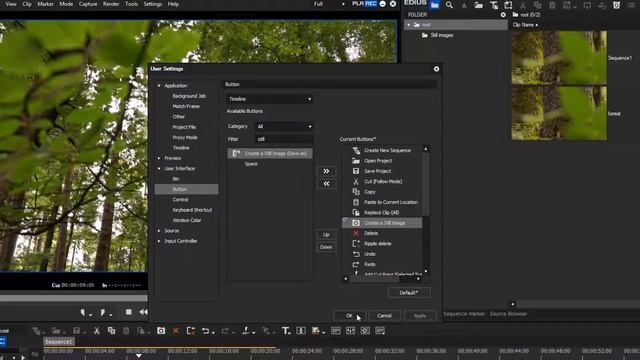Expand the Preview tree node
The width and height of the screenshot is (640, 360).
[x=159, y=158]
